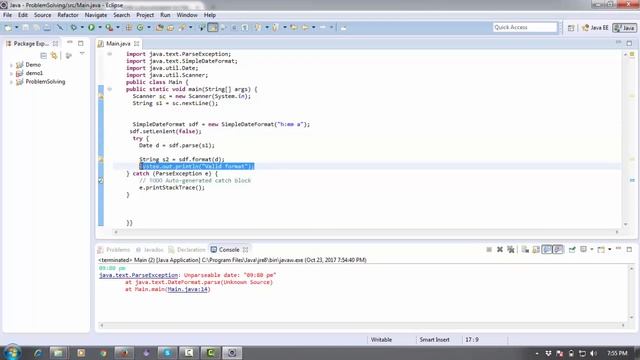Toggle Scroll Lock in console toolbar

pyautogui.click(x=536, y=249)
